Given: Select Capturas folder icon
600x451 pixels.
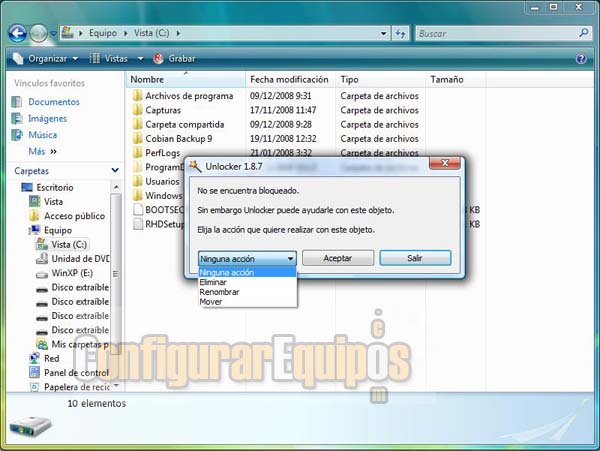Looking at the screenshot, I should 138,110.
